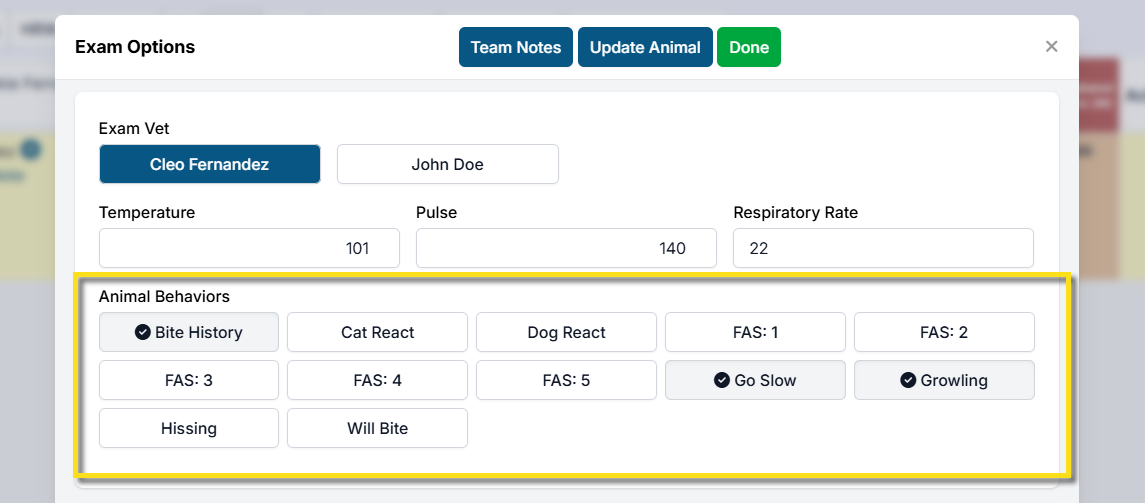Select Cleo Fernandez as exam vet

pos(209,164)
